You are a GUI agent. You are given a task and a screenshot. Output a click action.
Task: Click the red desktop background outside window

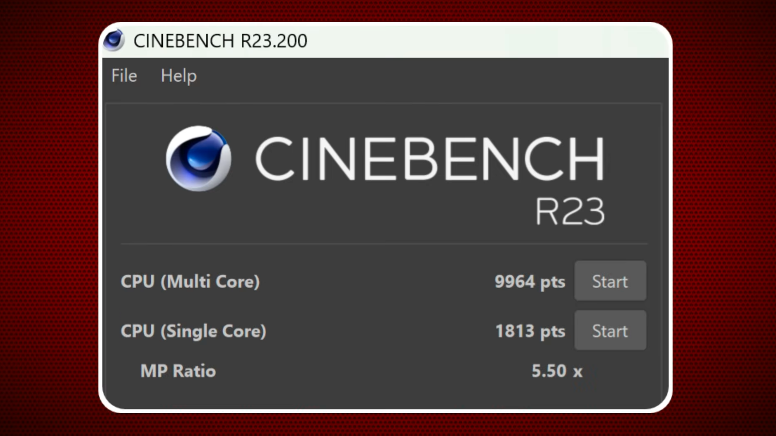coord(50,220)
